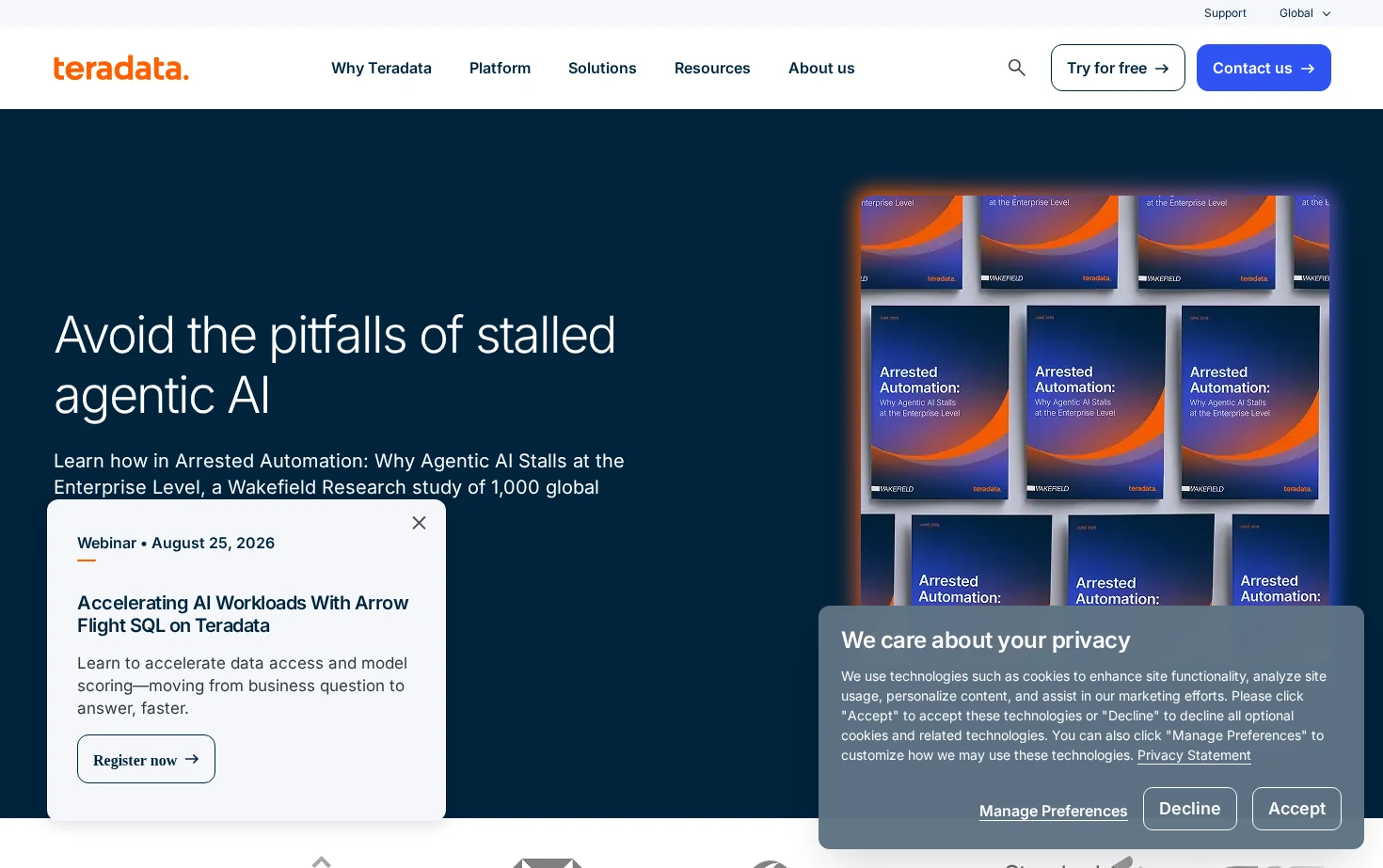Click the Arrested Automation report cover image
The image size is (1383, 868).
tap(1095, 401)
